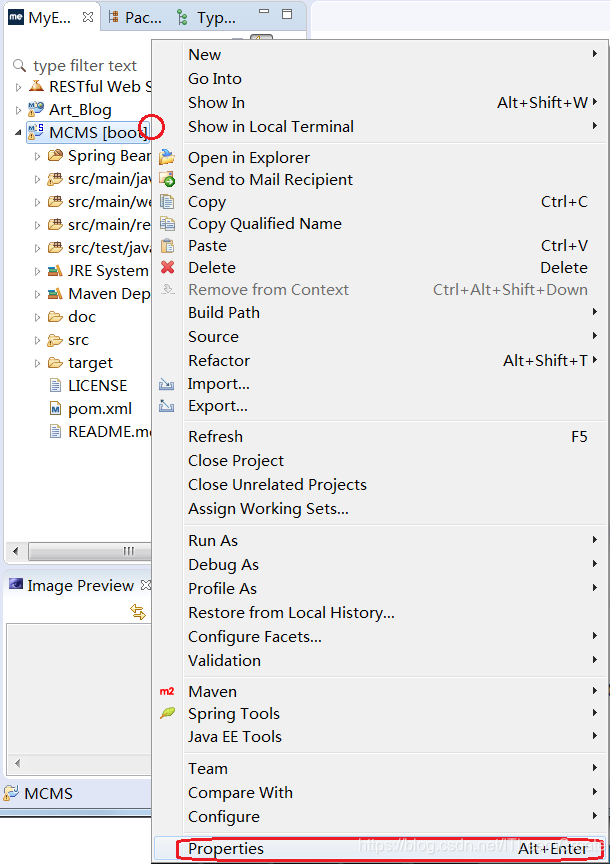Click the type filter text field
This screenshot has height=864, width=616.
pos(85,66)
